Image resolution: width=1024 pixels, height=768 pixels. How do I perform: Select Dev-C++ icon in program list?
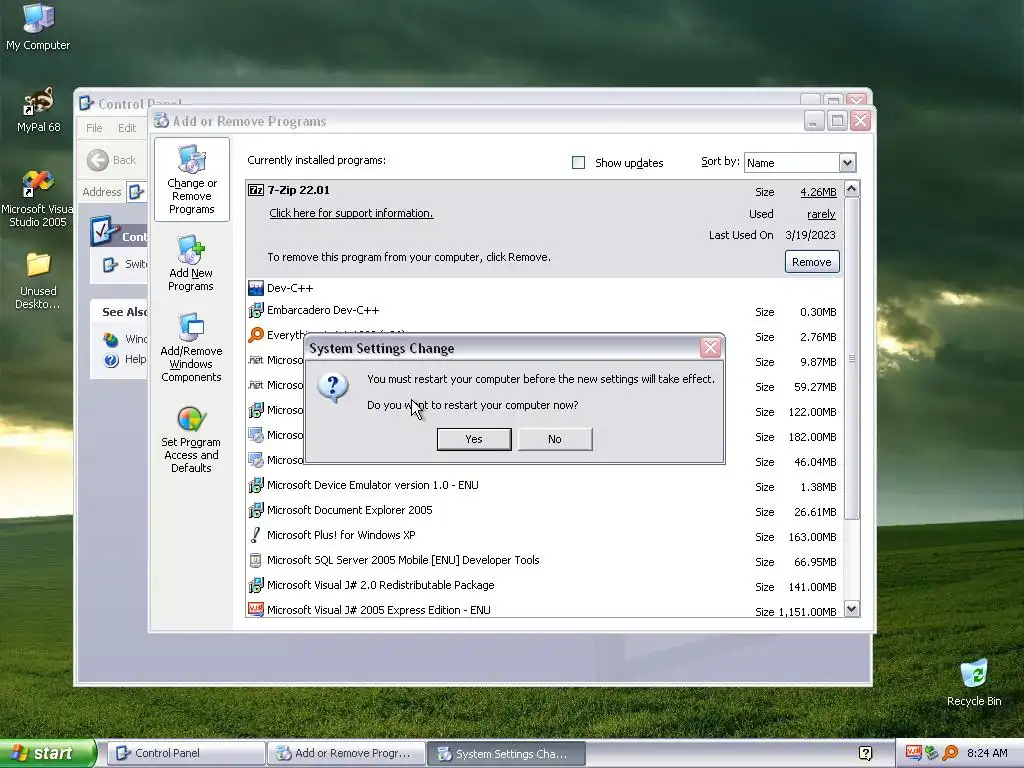[256, 288]
